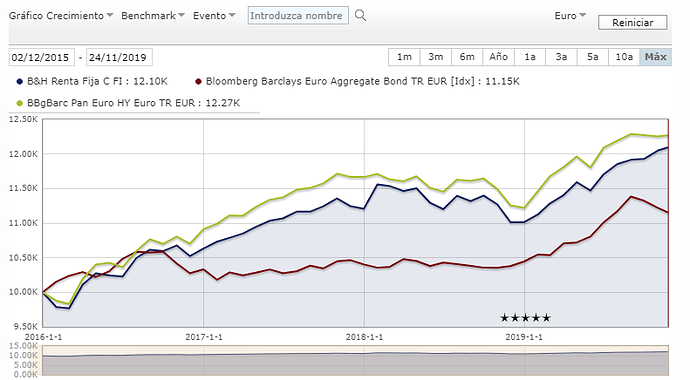Click the 12.50K y-axis label

click(x=23, y=119)
